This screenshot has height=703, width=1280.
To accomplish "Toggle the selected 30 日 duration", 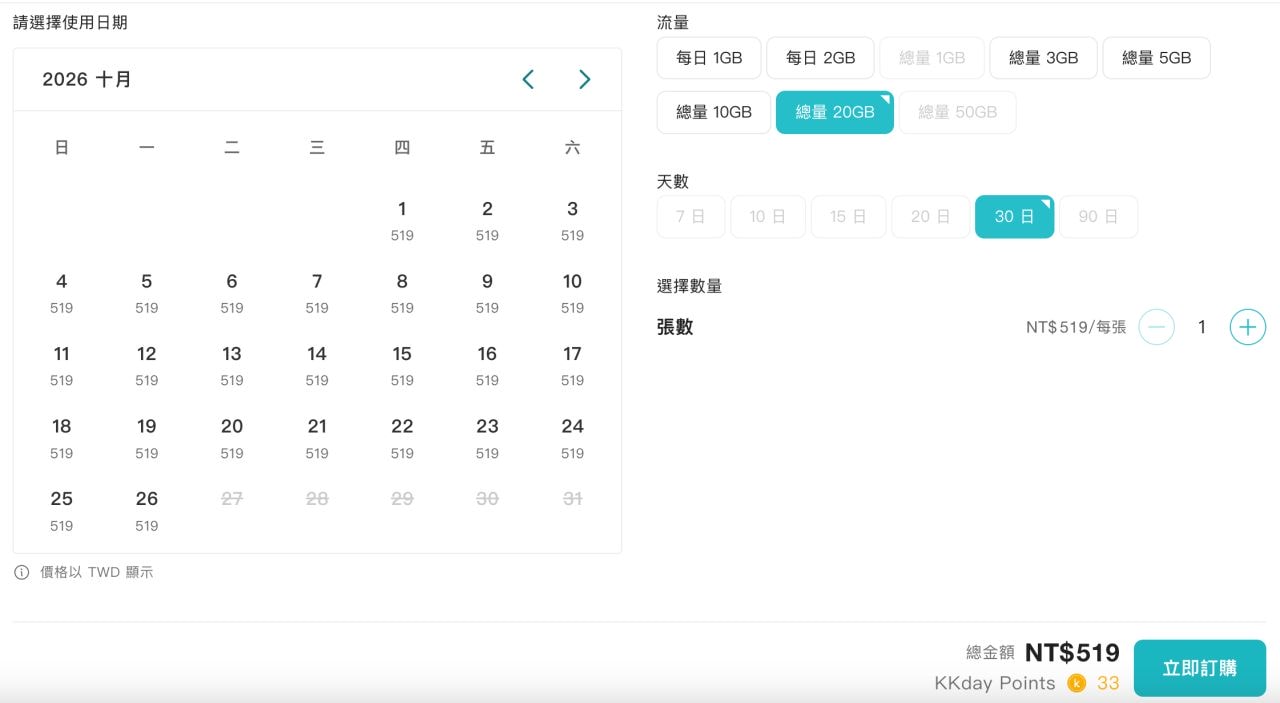I will [x=1014, y=217].
